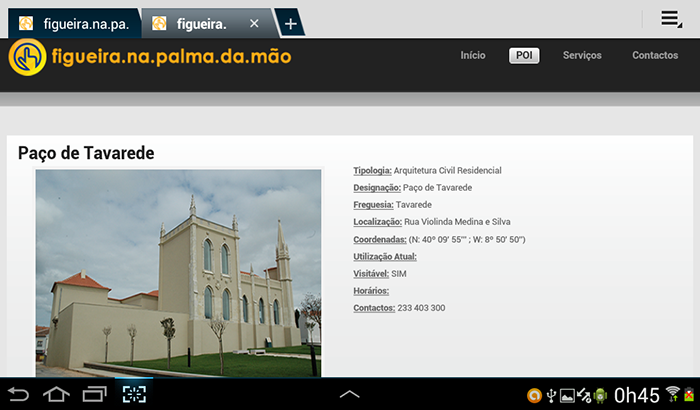Click the site title figueira.na.palma.da.mão
Image resolution: width=700 pixels, height=410 pixels.
170,56
